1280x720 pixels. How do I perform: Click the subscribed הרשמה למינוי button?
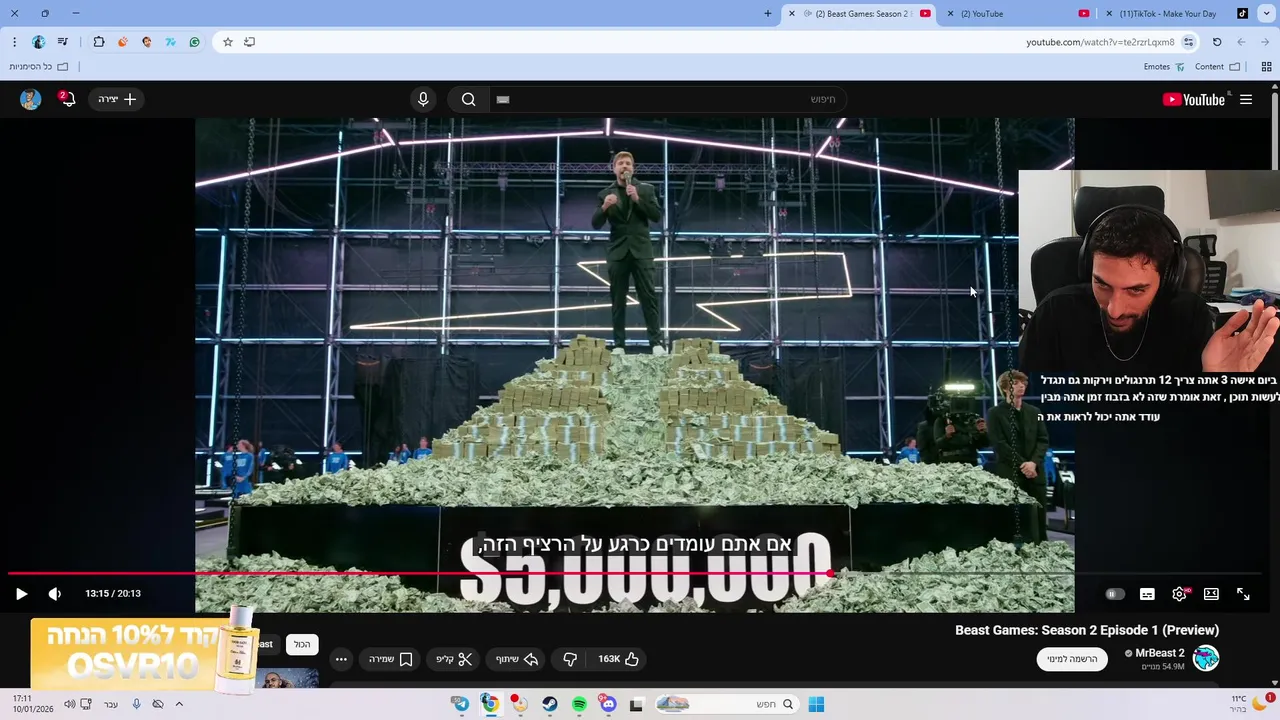pos(1072,659)
